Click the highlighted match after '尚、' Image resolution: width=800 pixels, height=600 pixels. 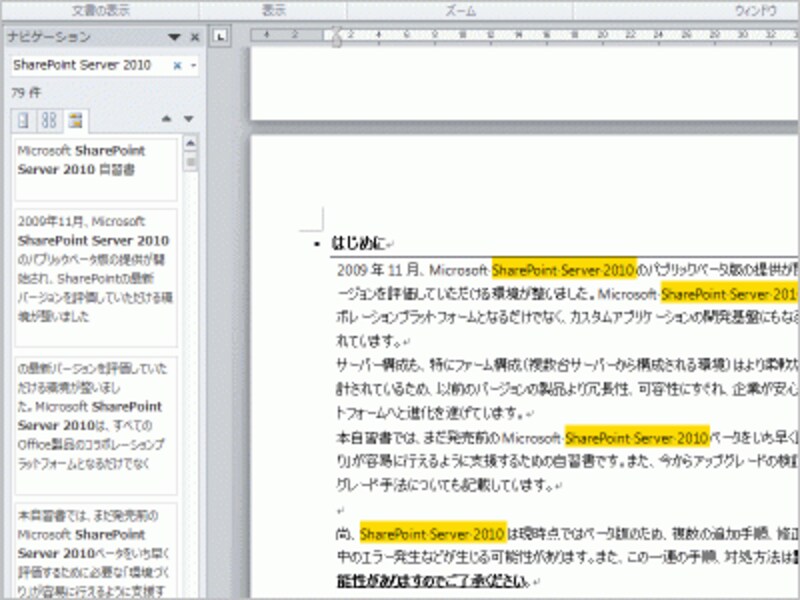click(433, 533)
